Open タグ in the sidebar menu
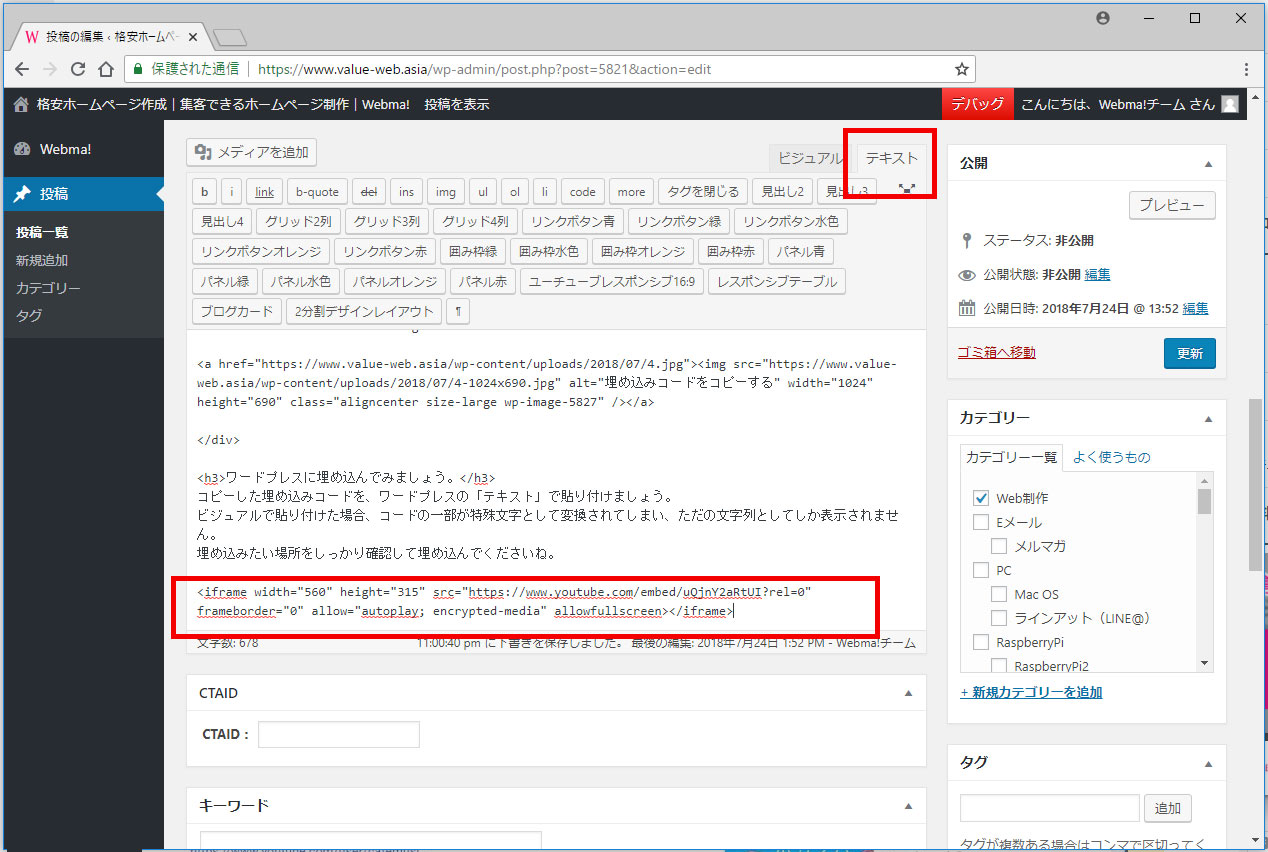The image size is (1268, 852). [x=29, y=316]
